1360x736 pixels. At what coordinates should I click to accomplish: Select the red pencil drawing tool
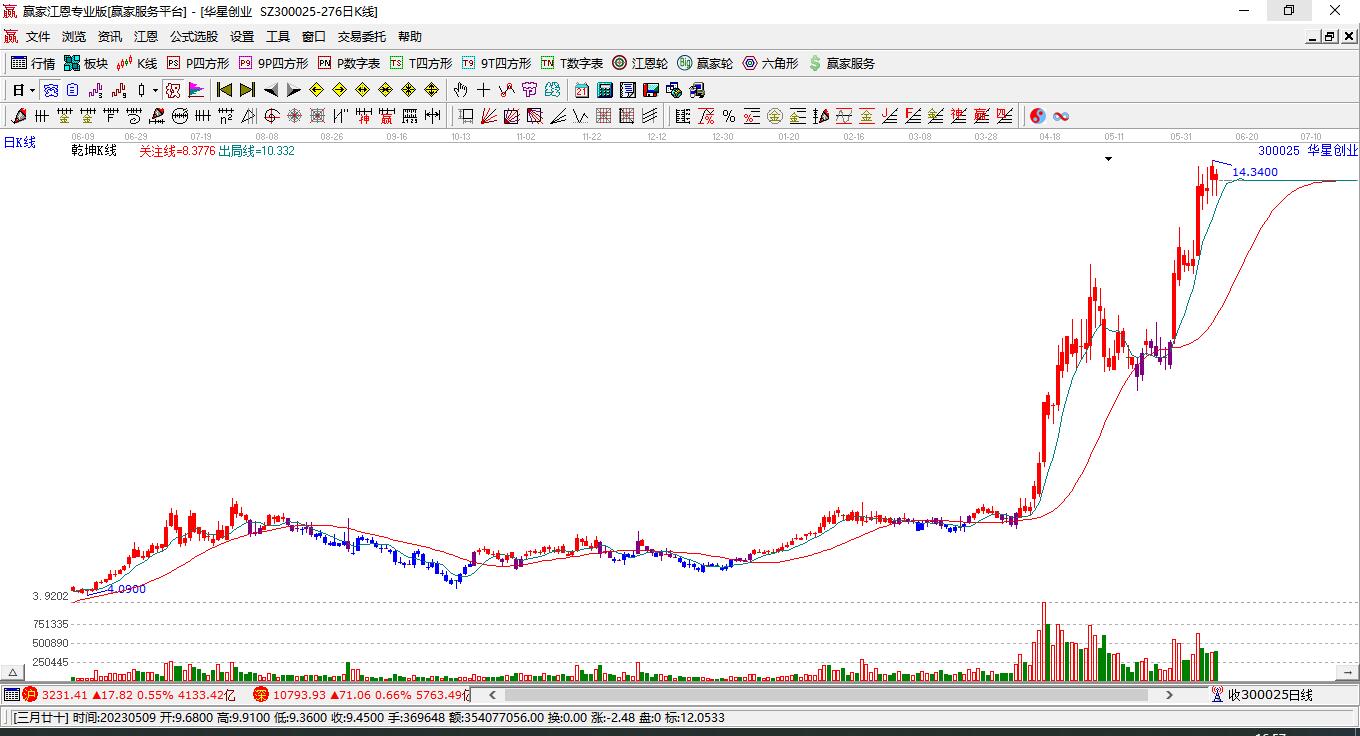pyautogui.click(x=19, y=116)
